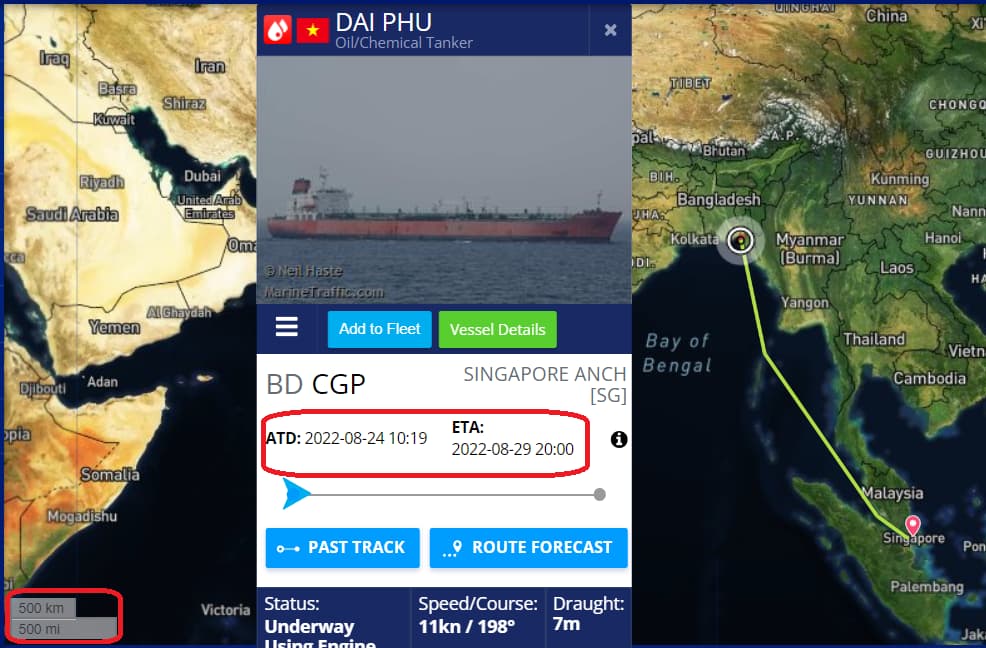Click the BD CGP departure port
The width and height of the screenshot is (986, 648).
tap(316, 384)
